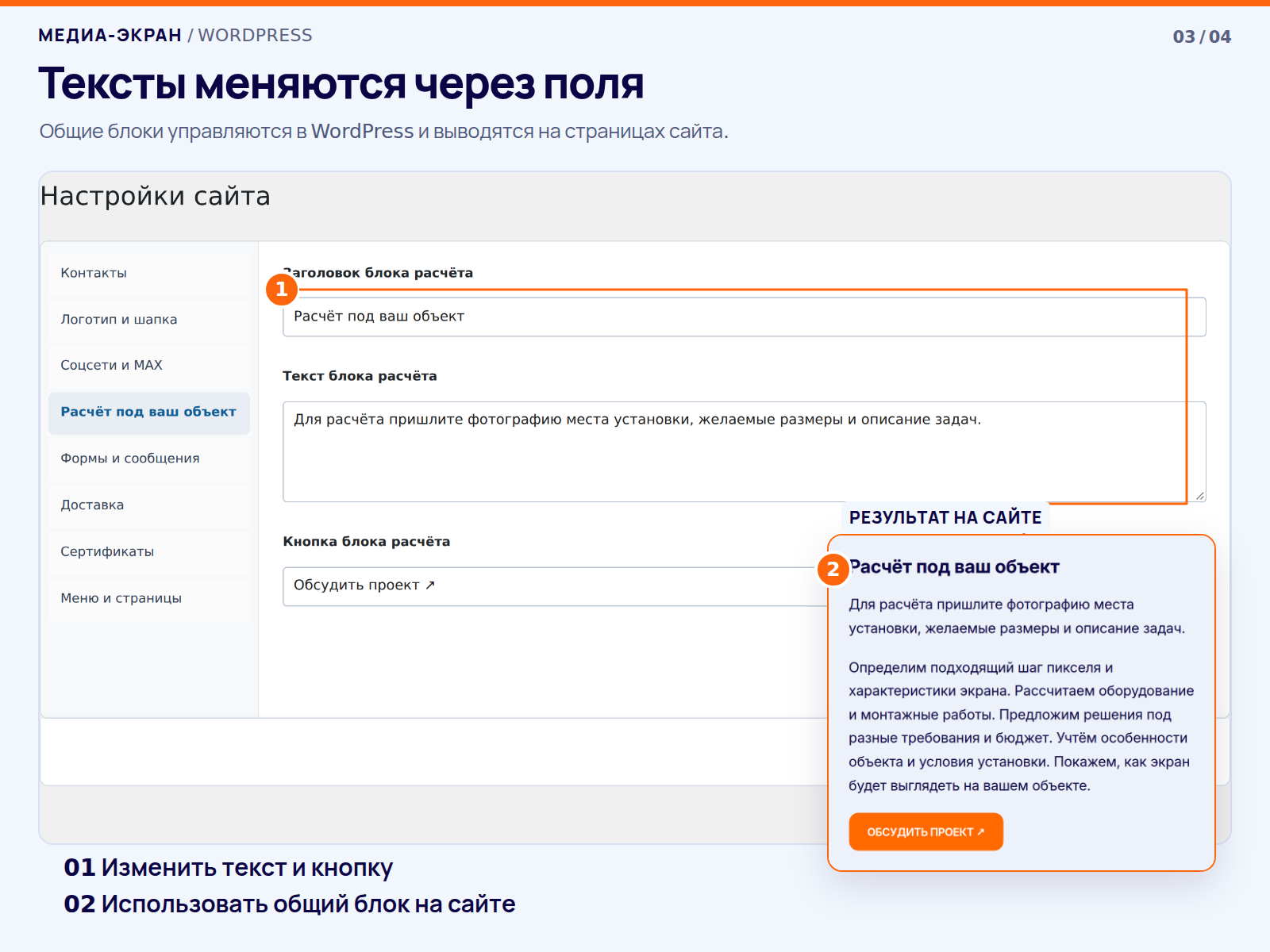Switch to Меню и страницы tab
The image size is (1270, 952).
point(149,599)
